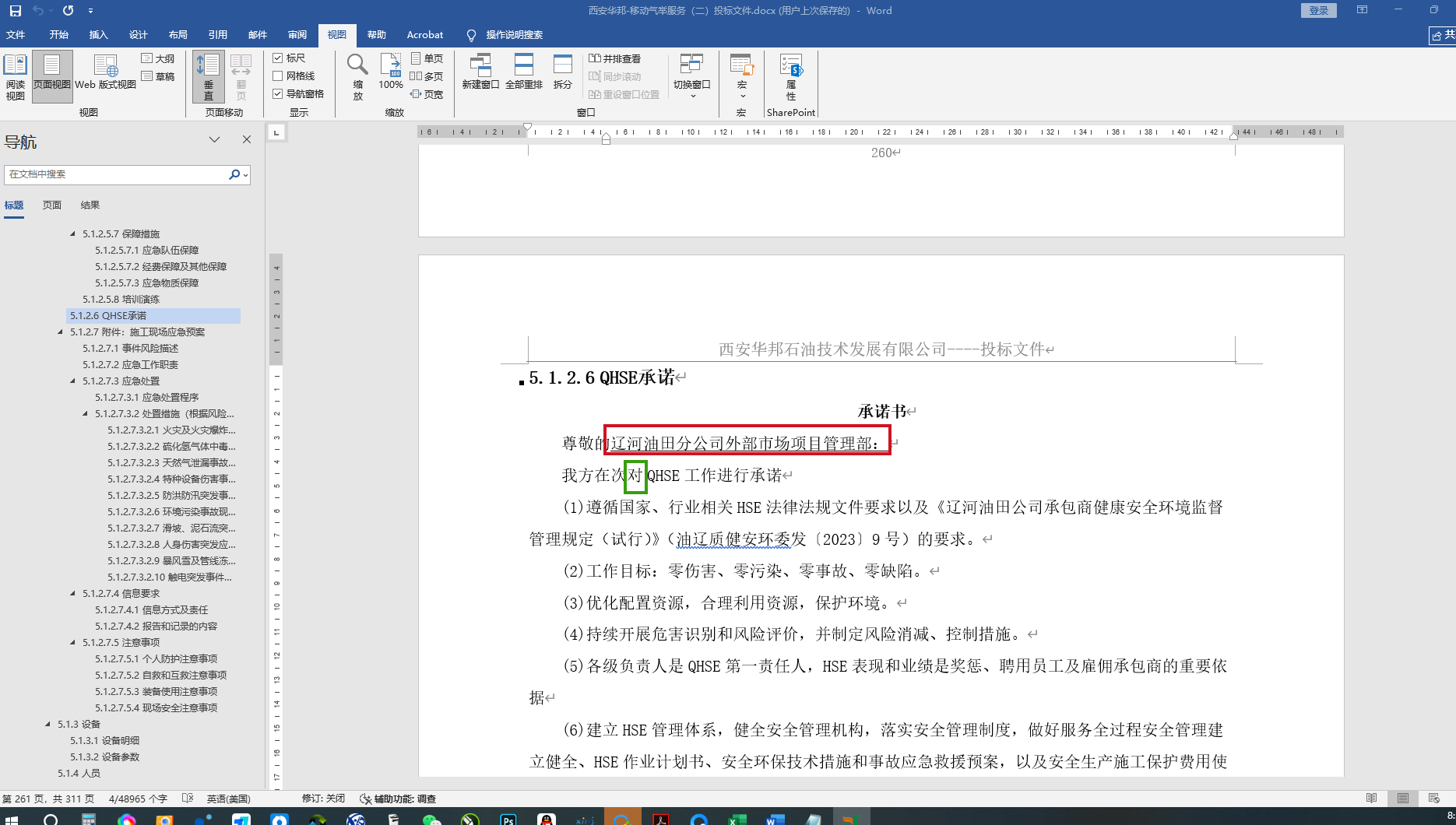The width and height of the screenshot is (1456, 825).
Task: Click the first line indent marker on ruler
Action: (528, 127)
